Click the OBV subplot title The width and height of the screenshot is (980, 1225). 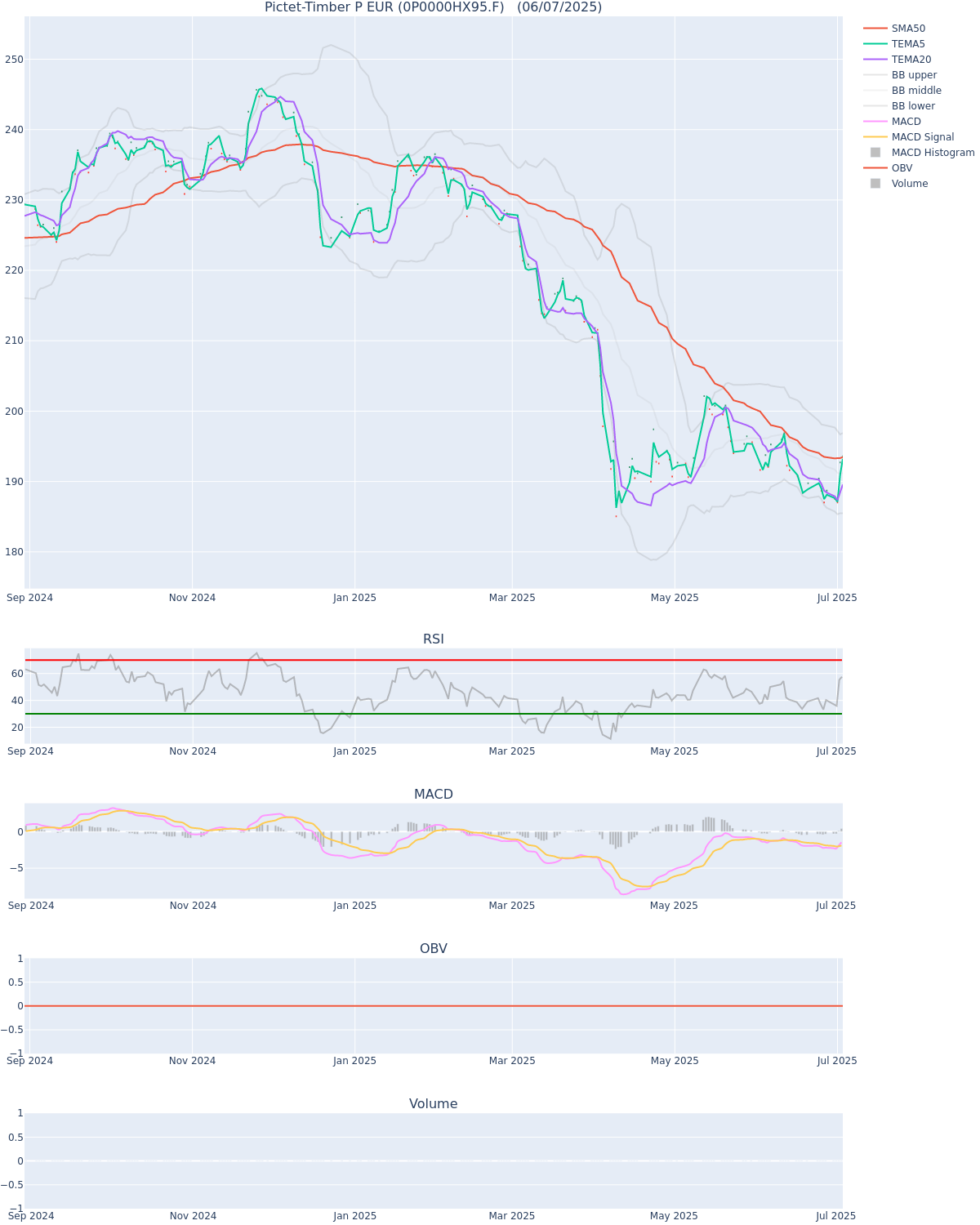coord(433,948)
